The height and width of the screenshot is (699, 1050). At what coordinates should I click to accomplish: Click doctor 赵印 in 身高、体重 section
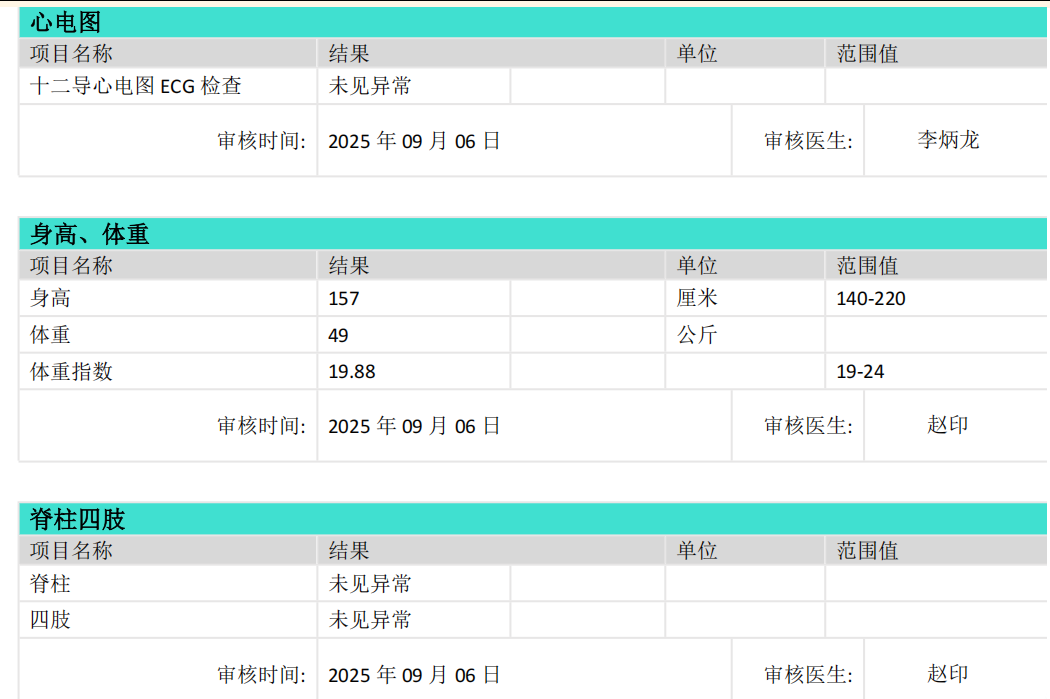click(948, 425)
